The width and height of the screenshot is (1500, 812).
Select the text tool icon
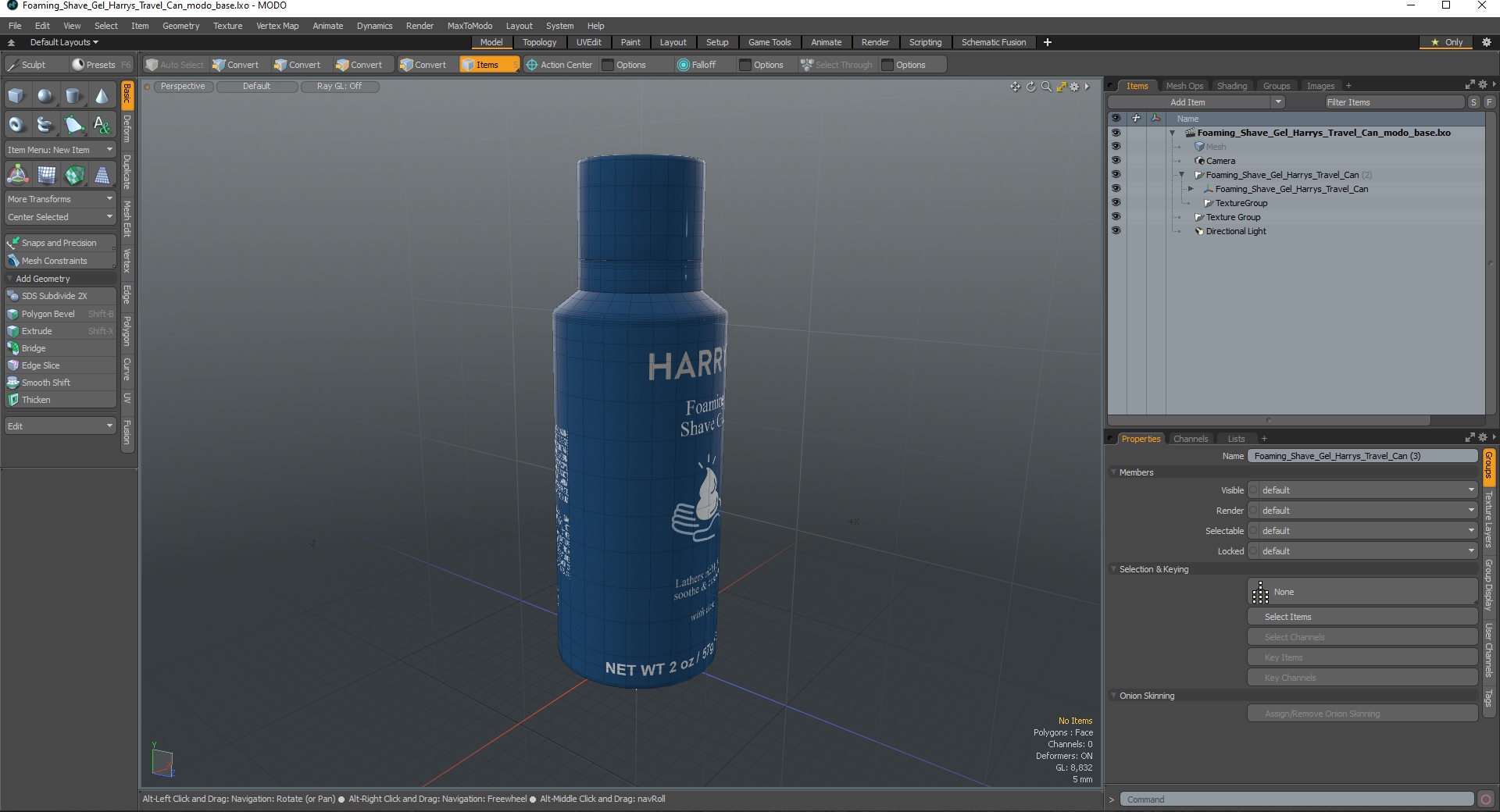click(x=102, y=124)
